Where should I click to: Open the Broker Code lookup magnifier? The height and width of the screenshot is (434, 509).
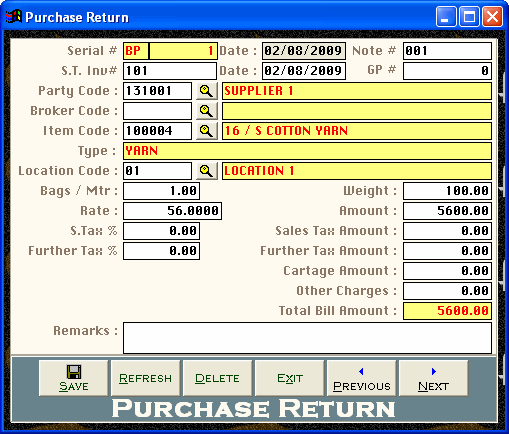(x=207, y=111)
